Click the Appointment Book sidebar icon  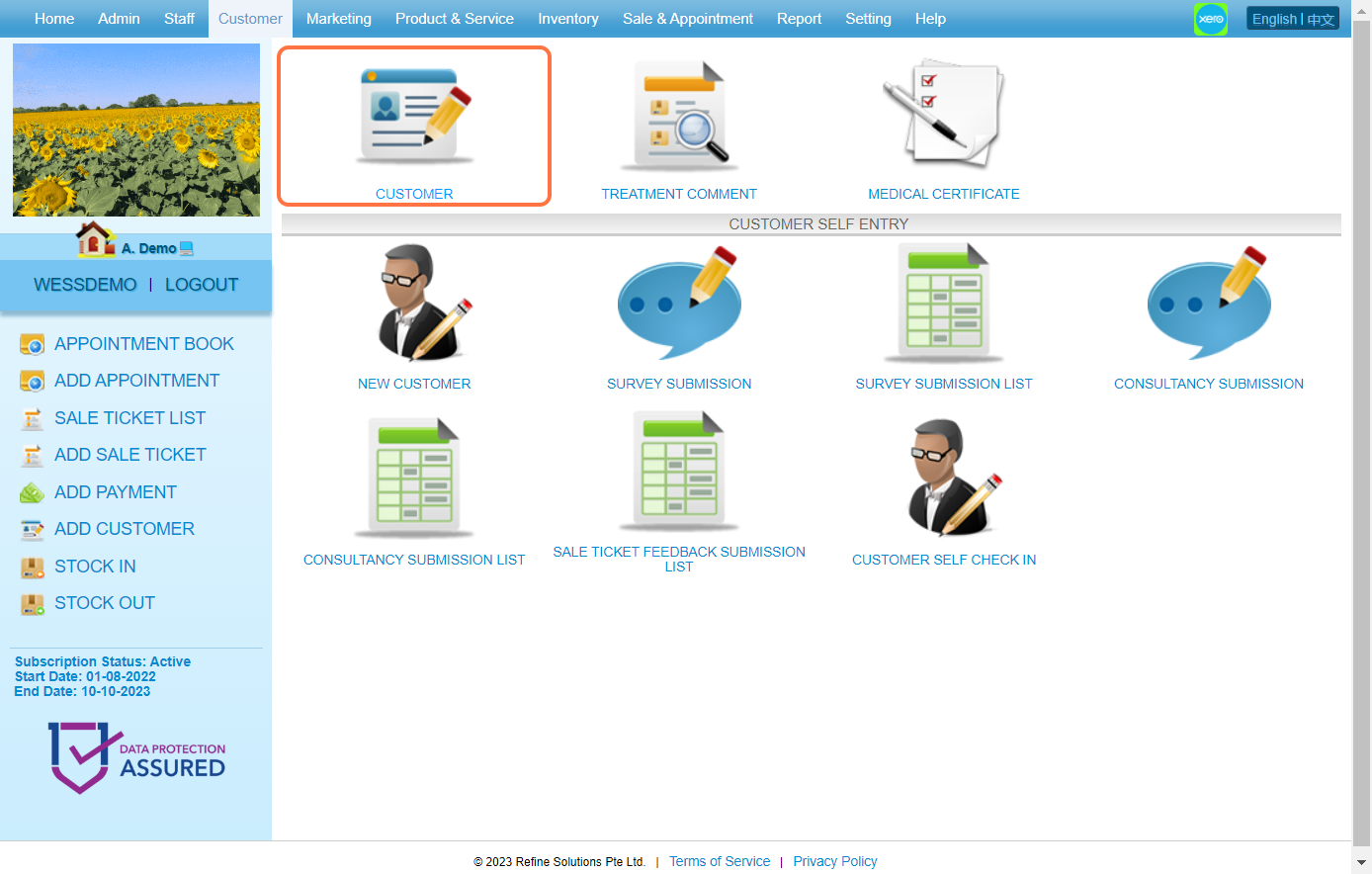33,345
